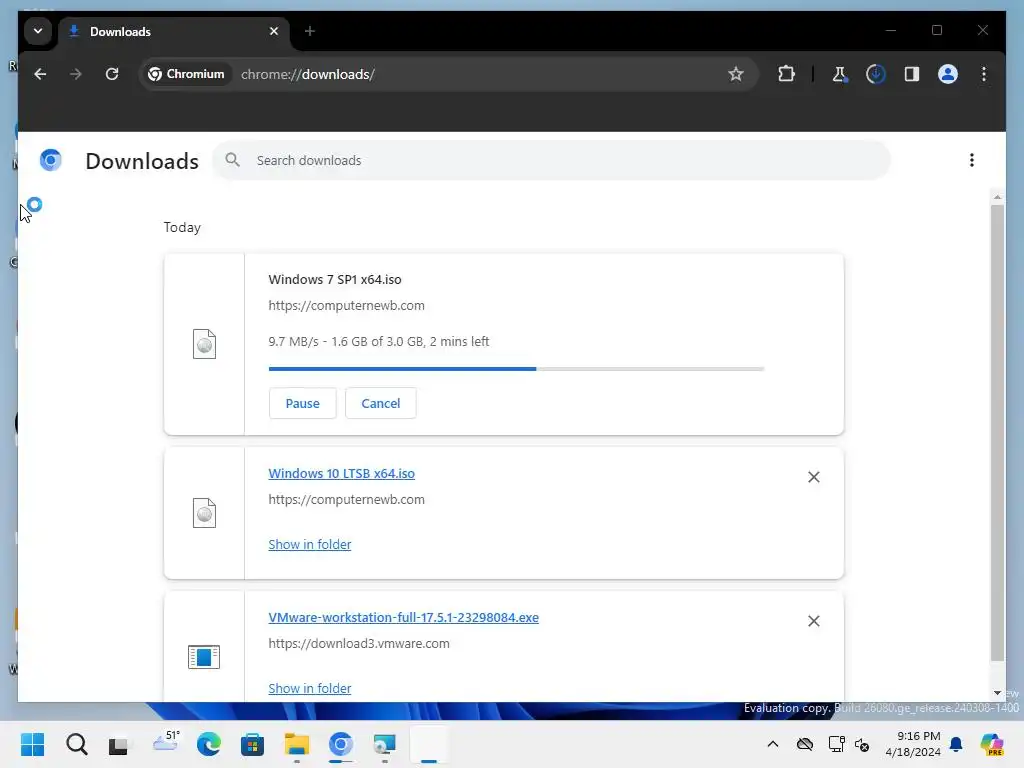The height and width of the screenshot is (768, 1024).
Task: Open the 9:16 PM clock and calendar
Action: point(913,744)
